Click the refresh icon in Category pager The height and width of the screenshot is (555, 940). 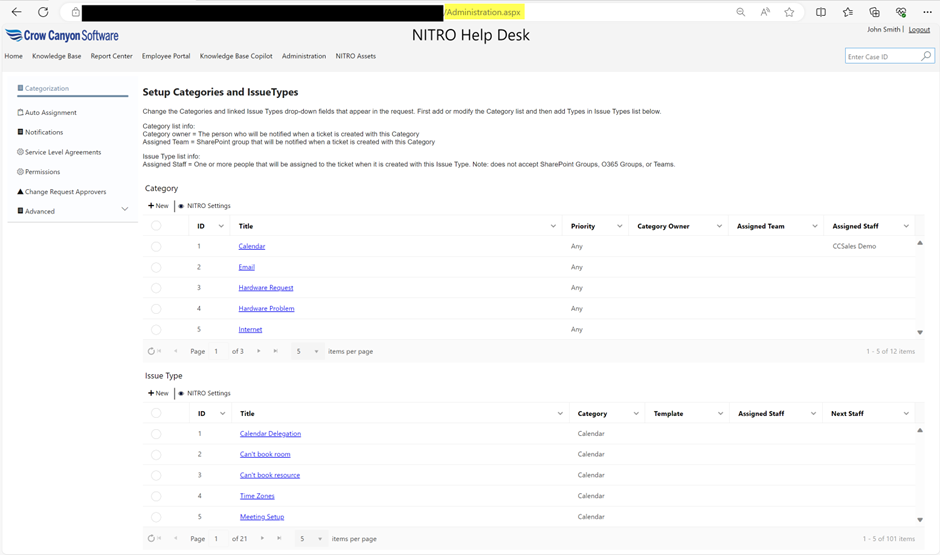151,351
